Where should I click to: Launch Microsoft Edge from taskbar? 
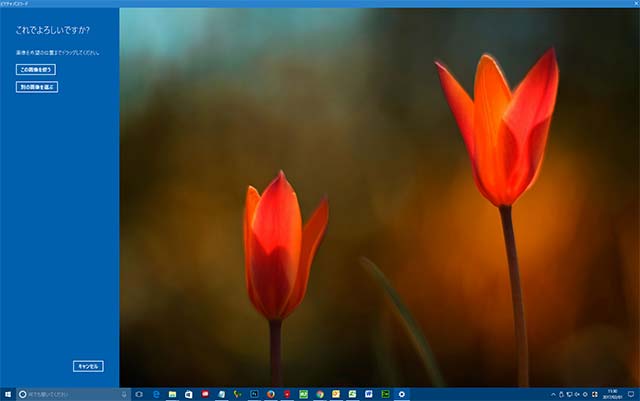(156, 394)
